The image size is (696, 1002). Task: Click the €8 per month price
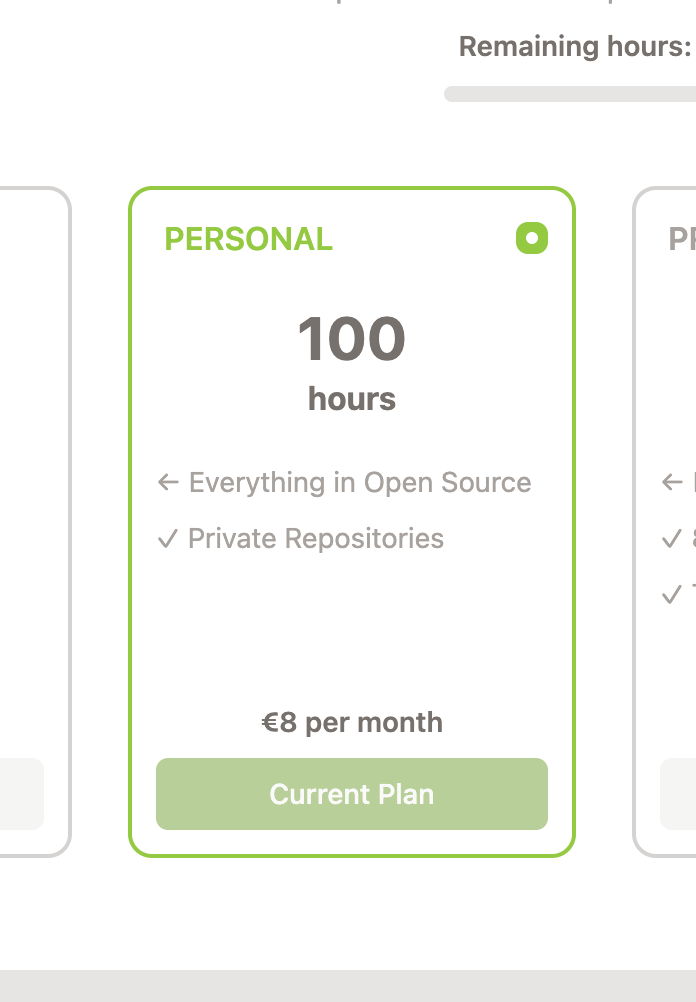tap(352, 723)
